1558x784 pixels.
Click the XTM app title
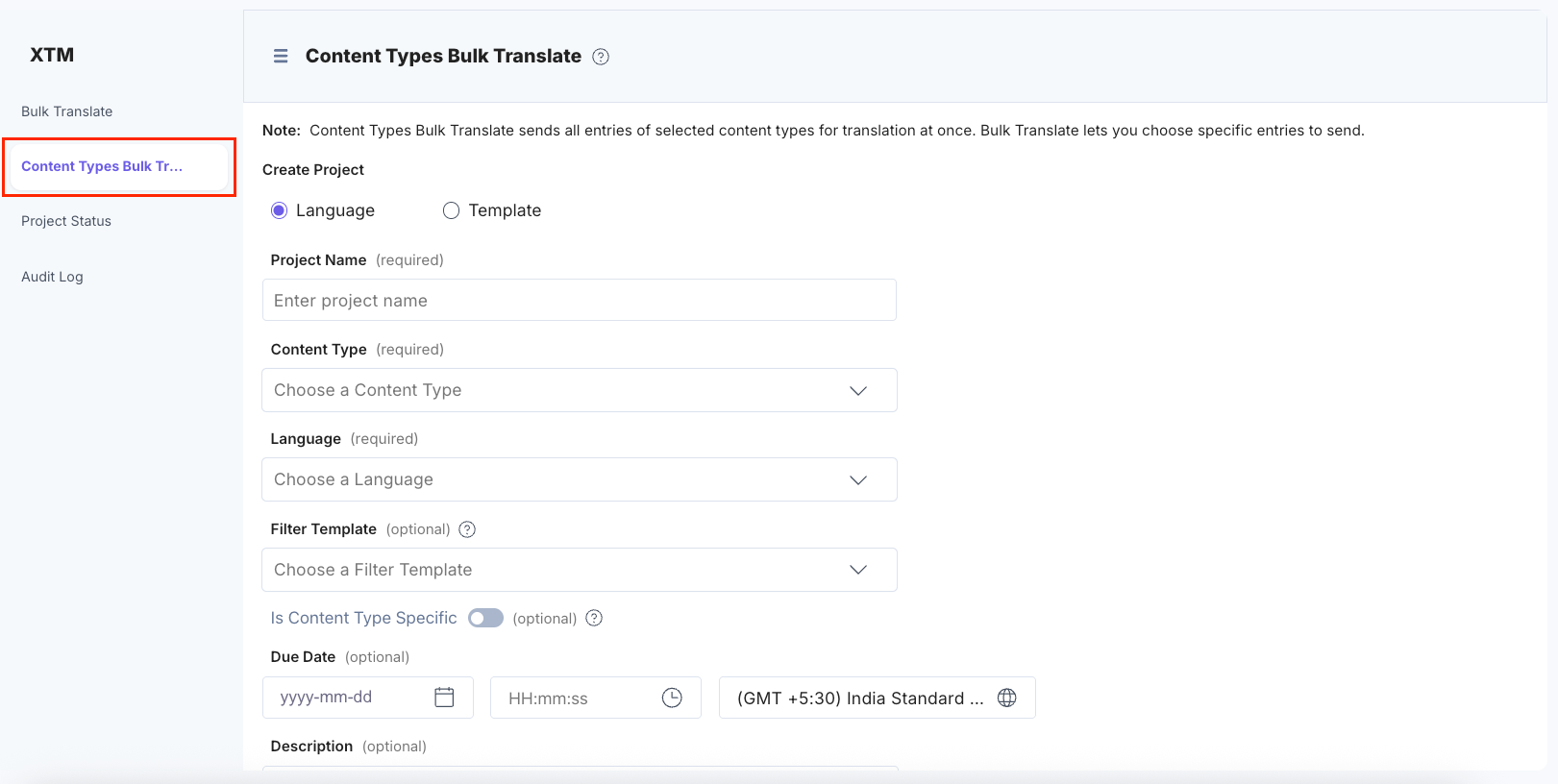click(x=52, y=55)
